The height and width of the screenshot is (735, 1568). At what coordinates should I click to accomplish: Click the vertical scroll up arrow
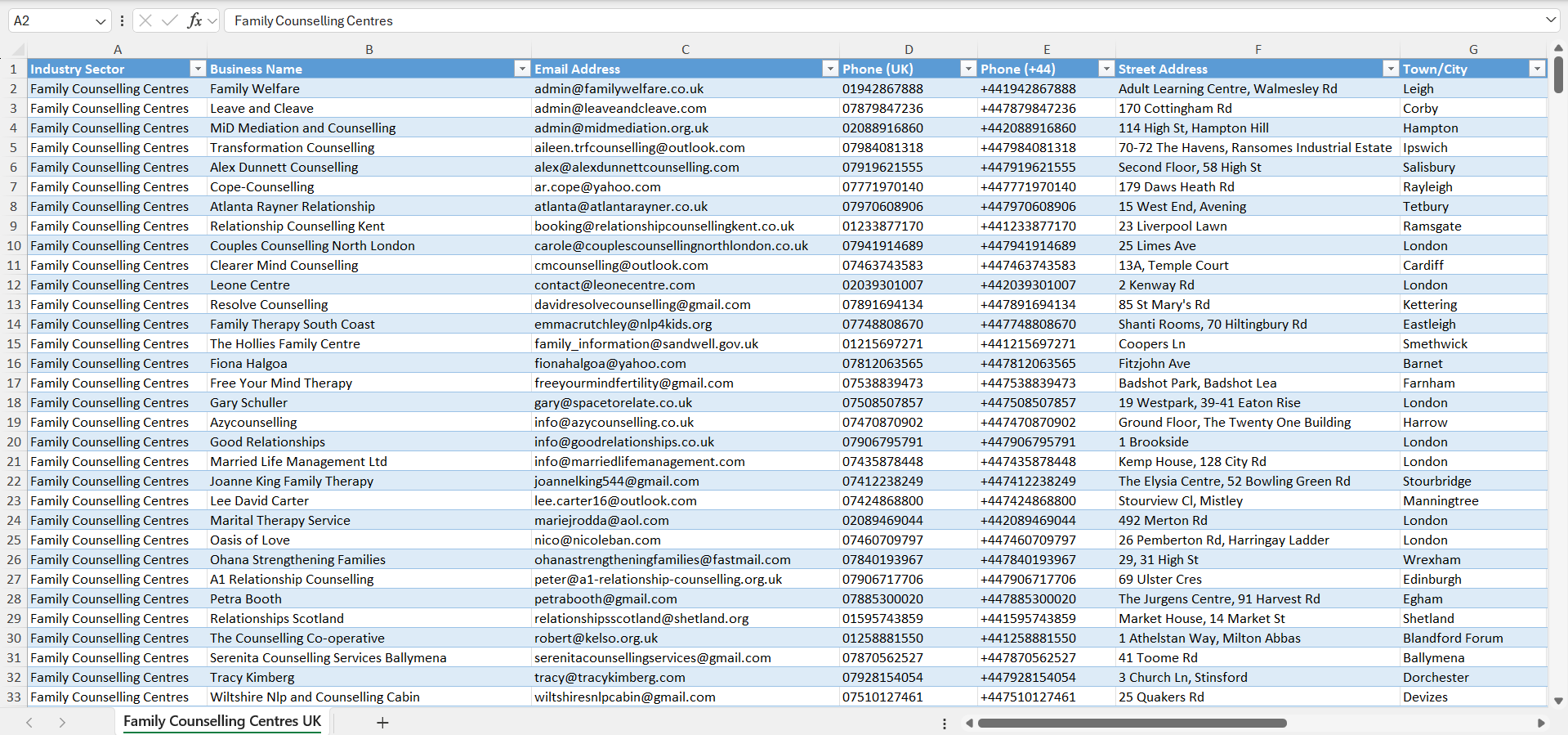tap(1558, 48)
